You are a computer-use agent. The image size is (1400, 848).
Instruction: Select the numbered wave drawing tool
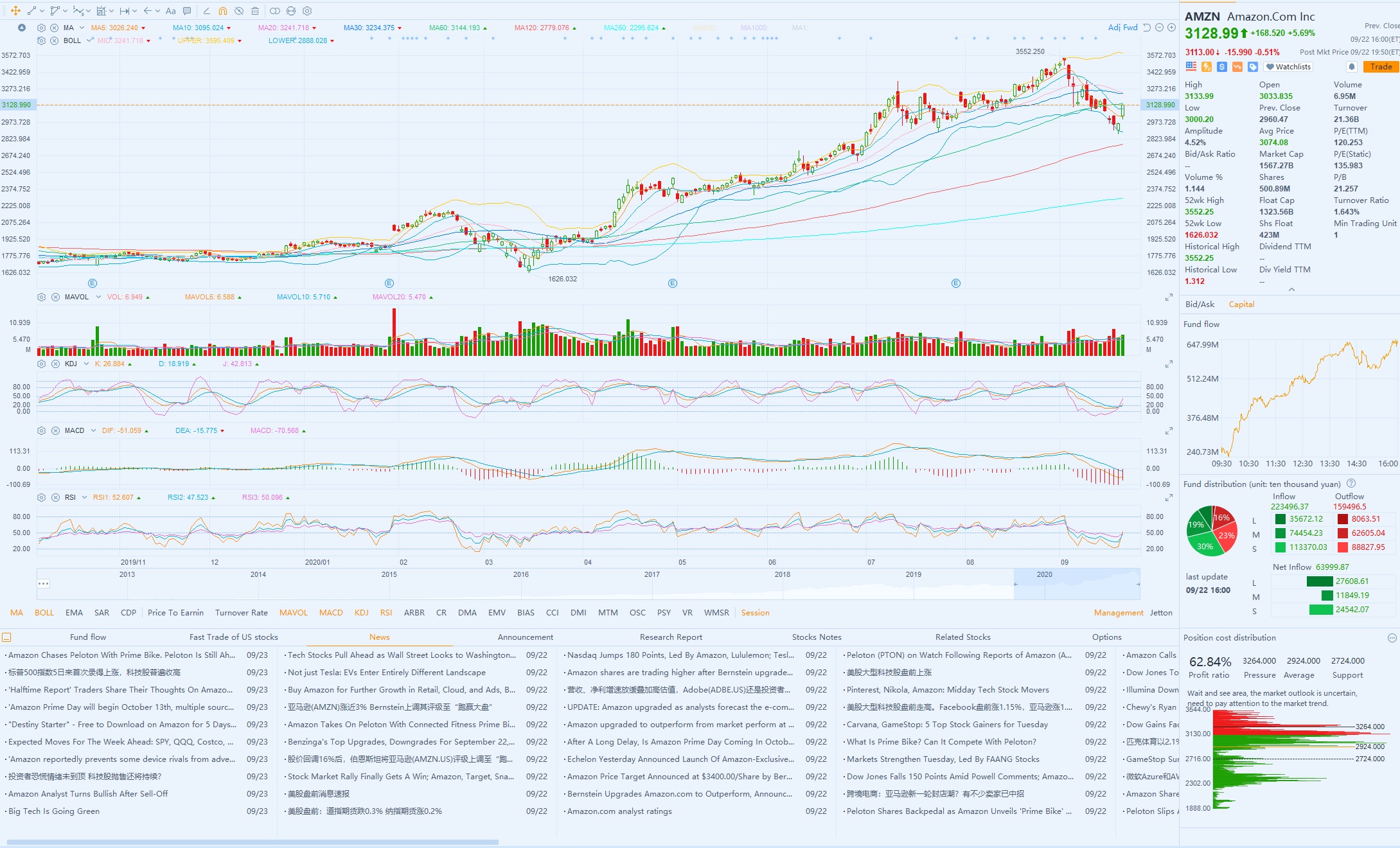click(x=78, y=11)
